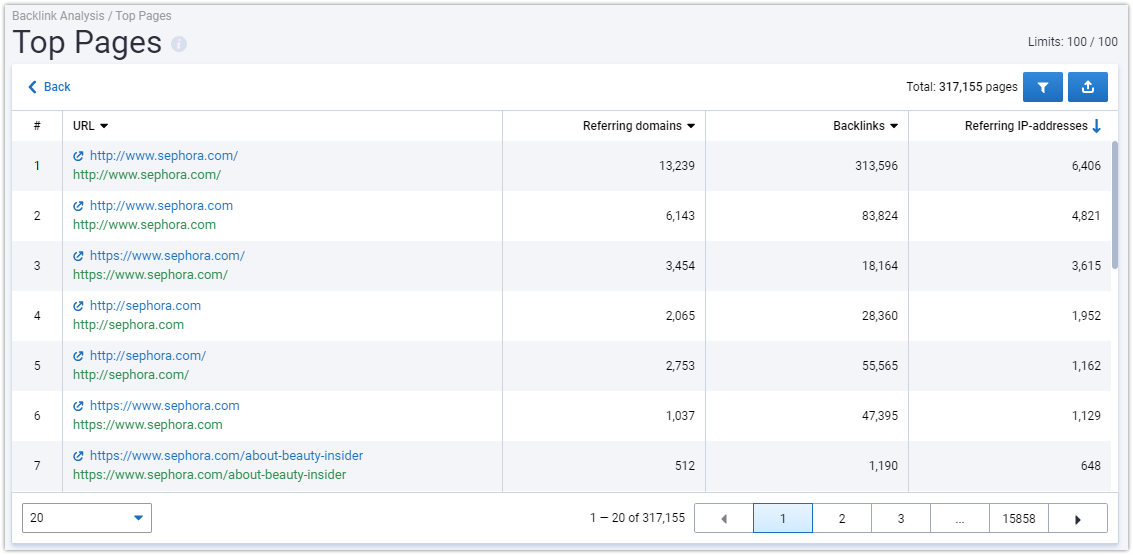The width and height of the screenshot is (1133, 555).
Task: Open external link icon in row 2
Action: click(79, 206)
